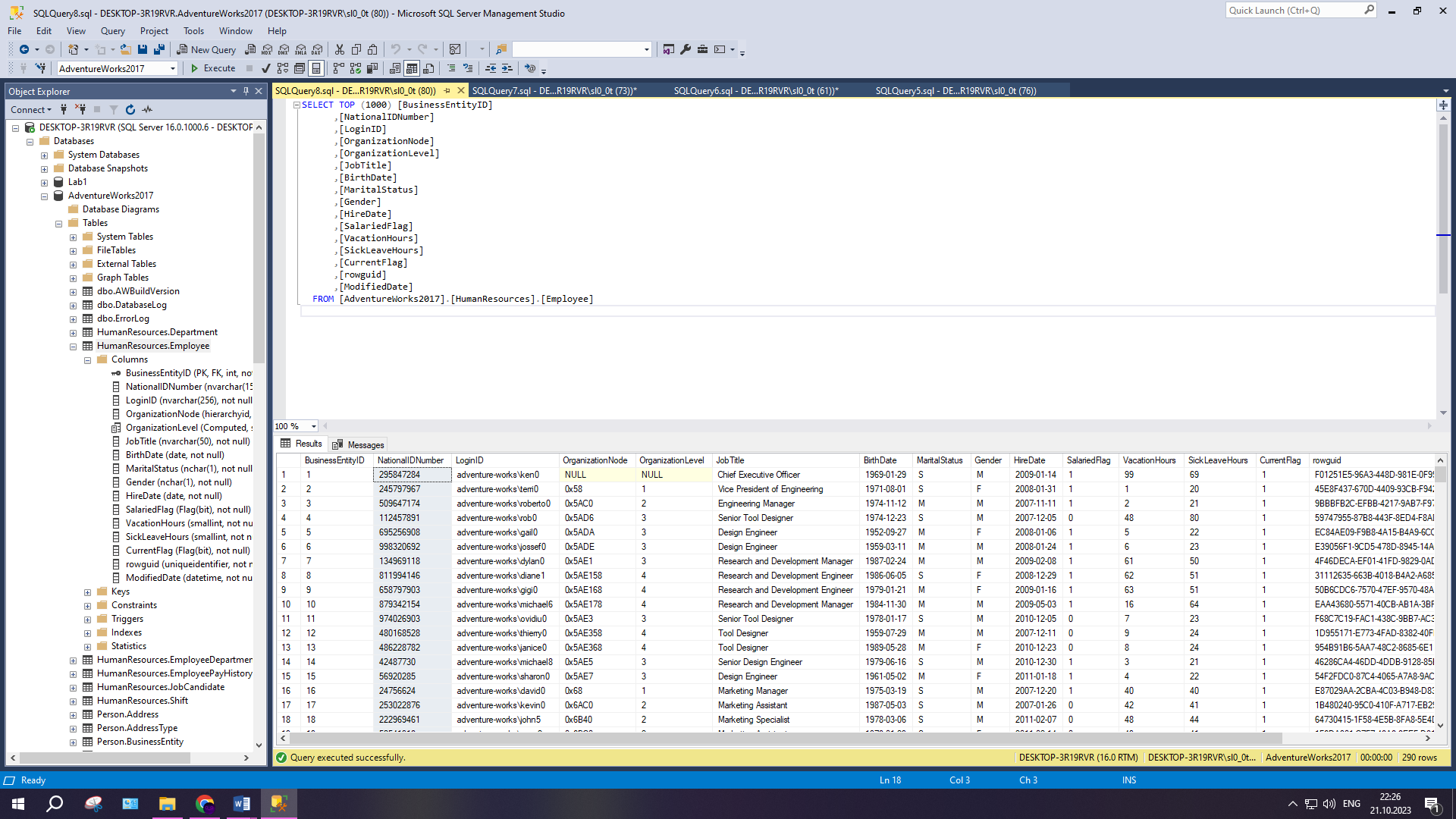Switch to the SQLQuery7.sql tab

coord(554,91)
